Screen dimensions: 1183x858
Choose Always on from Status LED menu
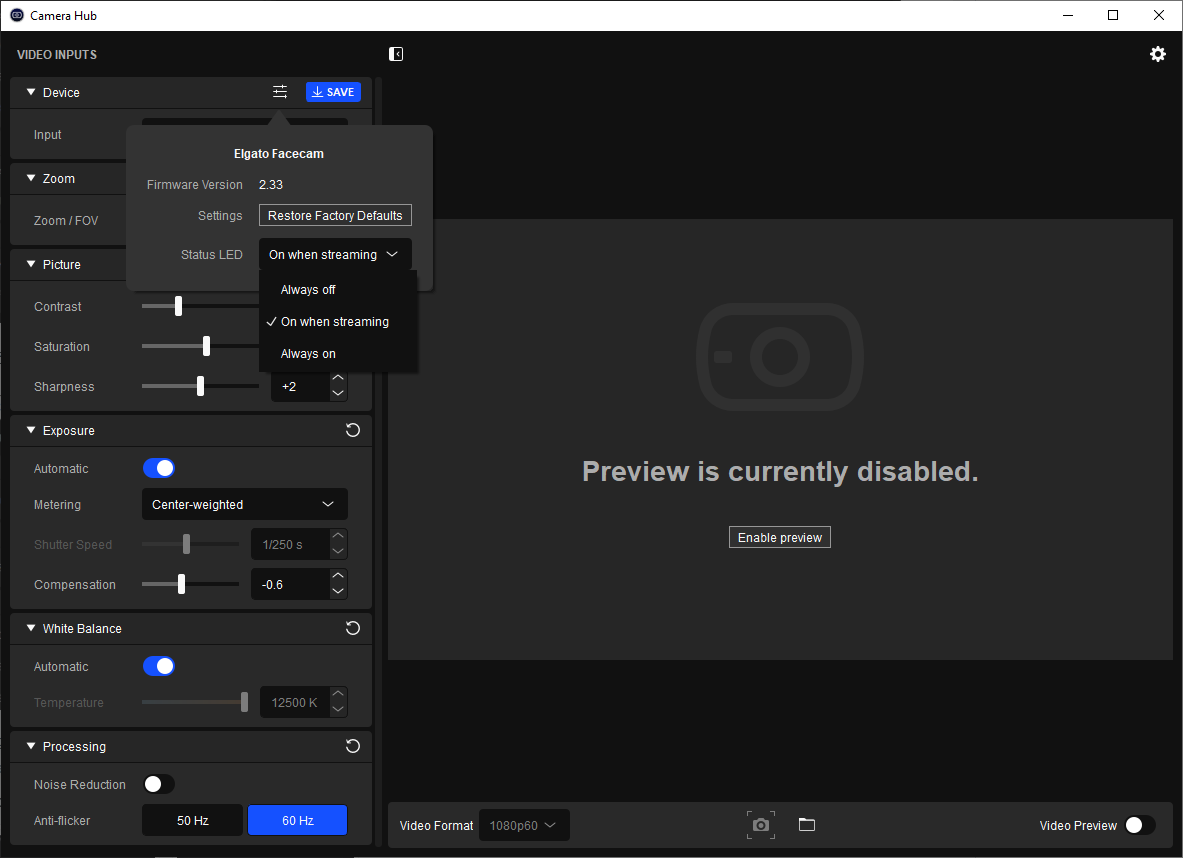[x=308, y=354]
